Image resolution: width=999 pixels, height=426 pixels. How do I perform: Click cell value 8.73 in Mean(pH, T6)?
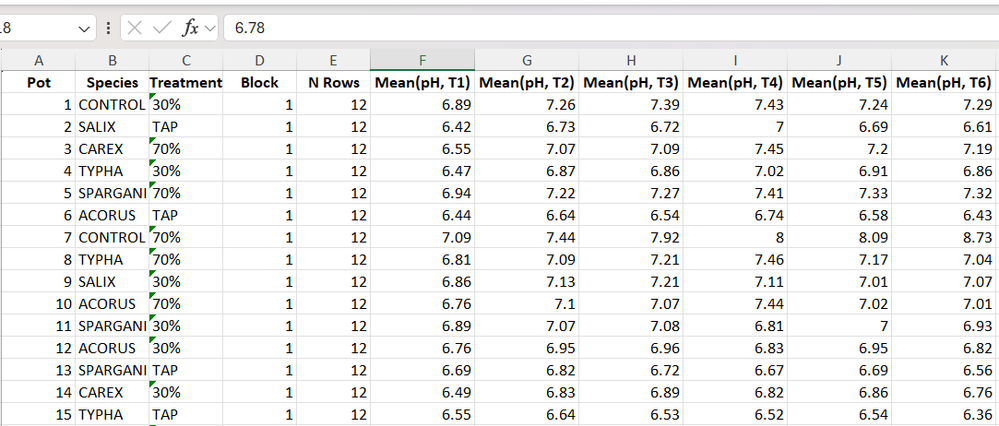click(944, 238)
